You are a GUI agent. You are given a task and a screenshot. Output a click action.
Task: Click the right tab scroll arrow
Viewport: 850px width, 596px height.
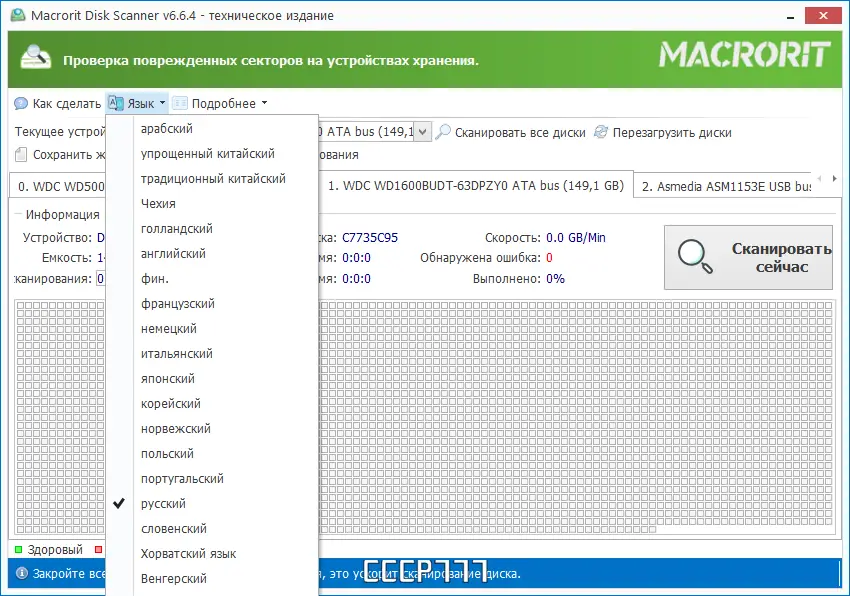834,178
